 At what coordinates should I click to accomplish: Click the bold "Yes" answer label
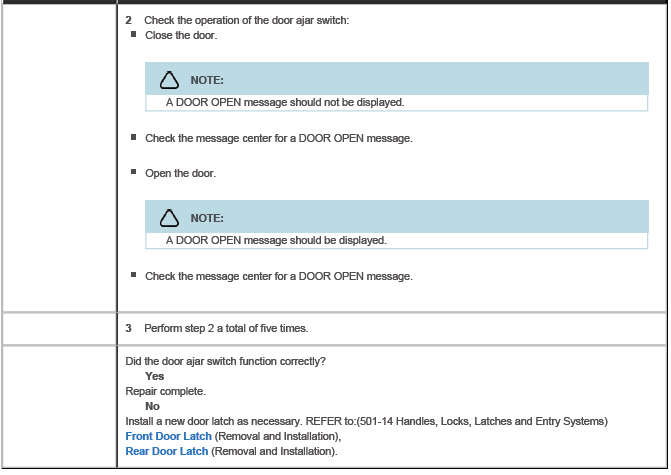click(154, 376)
